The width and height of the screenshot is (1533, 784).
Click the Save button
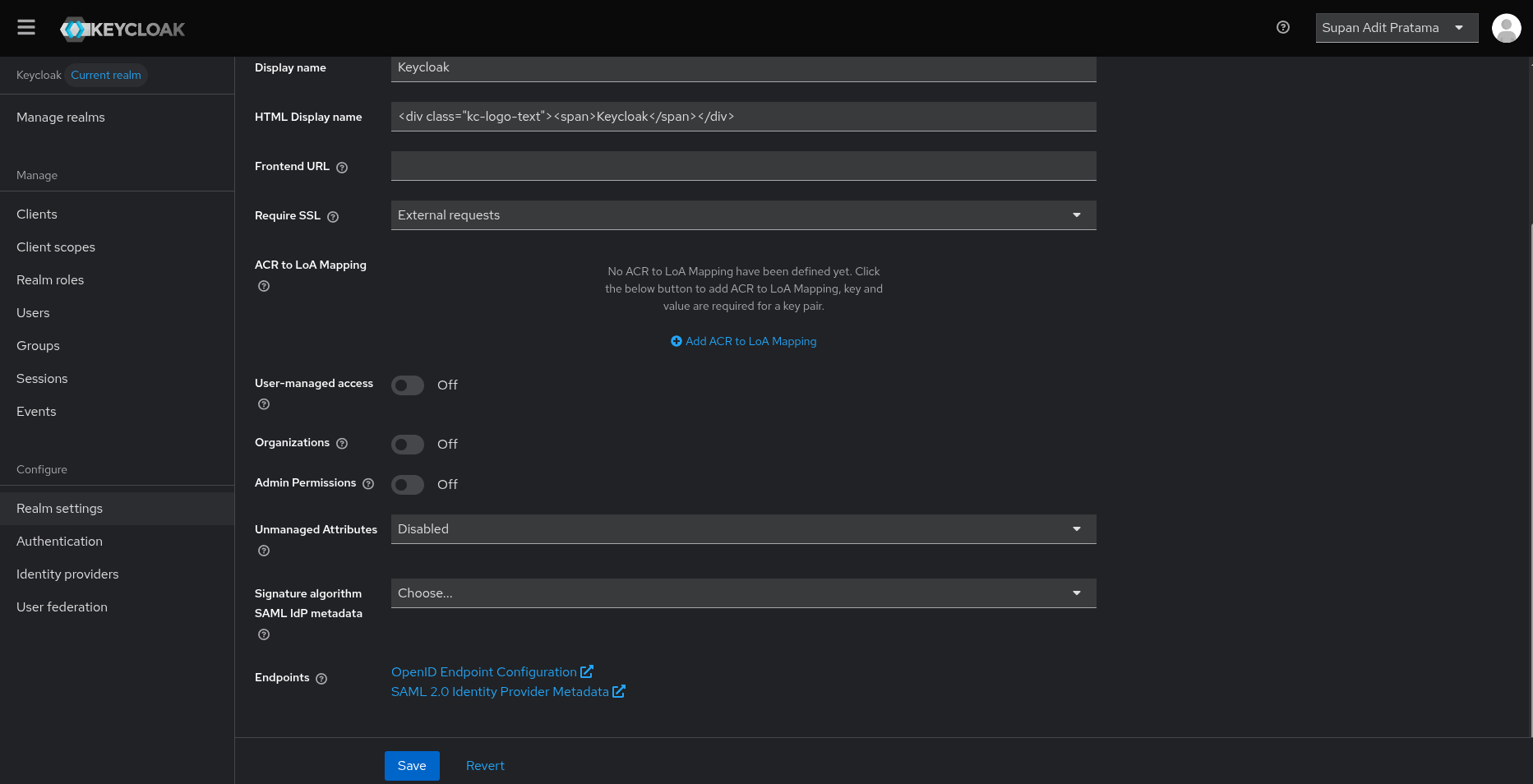point(412,766)
